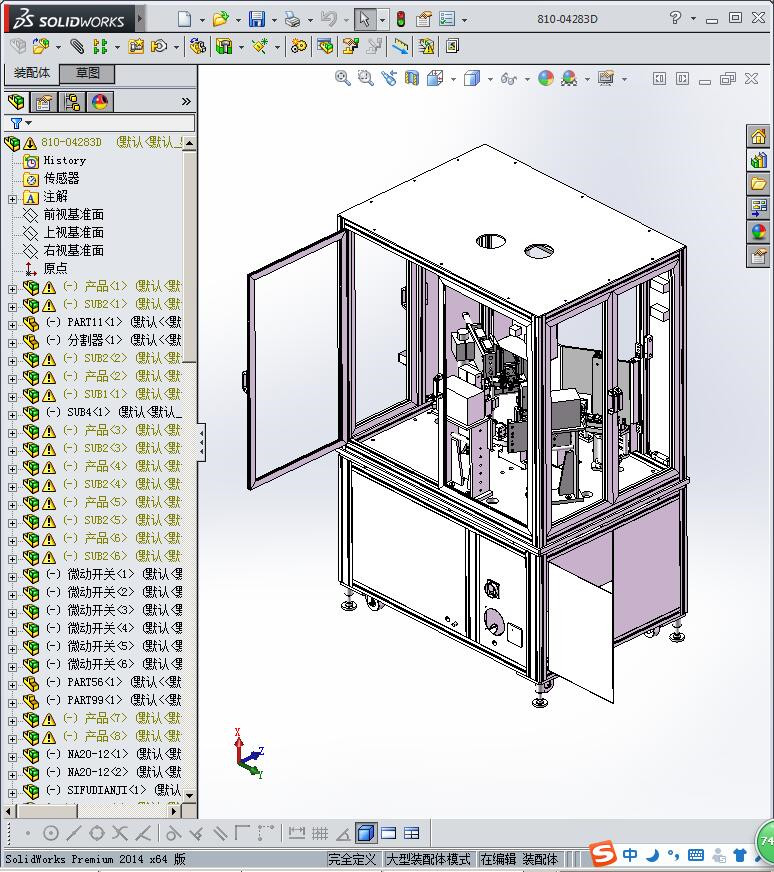Screen dimensions: 774x872
Task: Click View Orientation cube icon
Action: [435, 78]
